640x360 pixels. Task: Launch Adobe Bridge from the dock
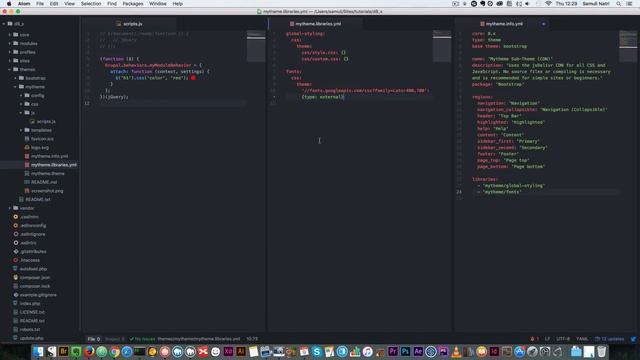click(x=63, y=351)
